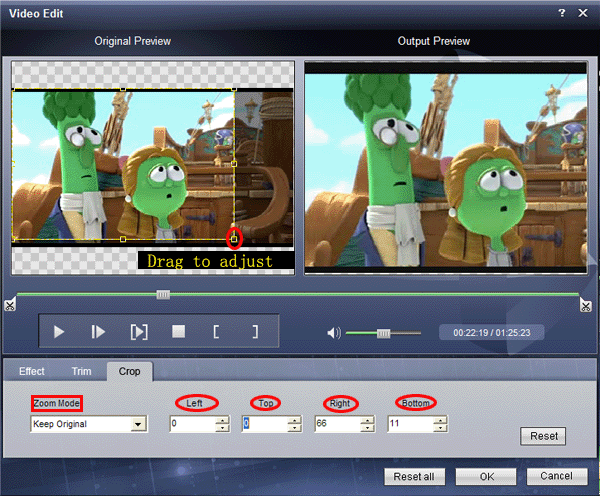This screenshot has height=496, width=600.
Task: Increase the Bottom crop value
Action: 440,421
